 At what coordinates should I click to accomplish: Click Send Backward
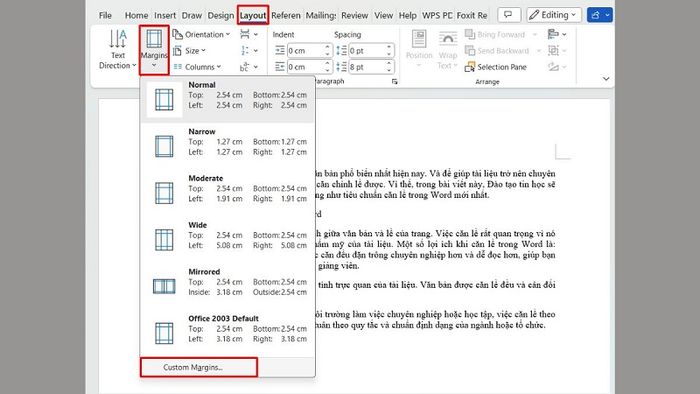point(496,51)
